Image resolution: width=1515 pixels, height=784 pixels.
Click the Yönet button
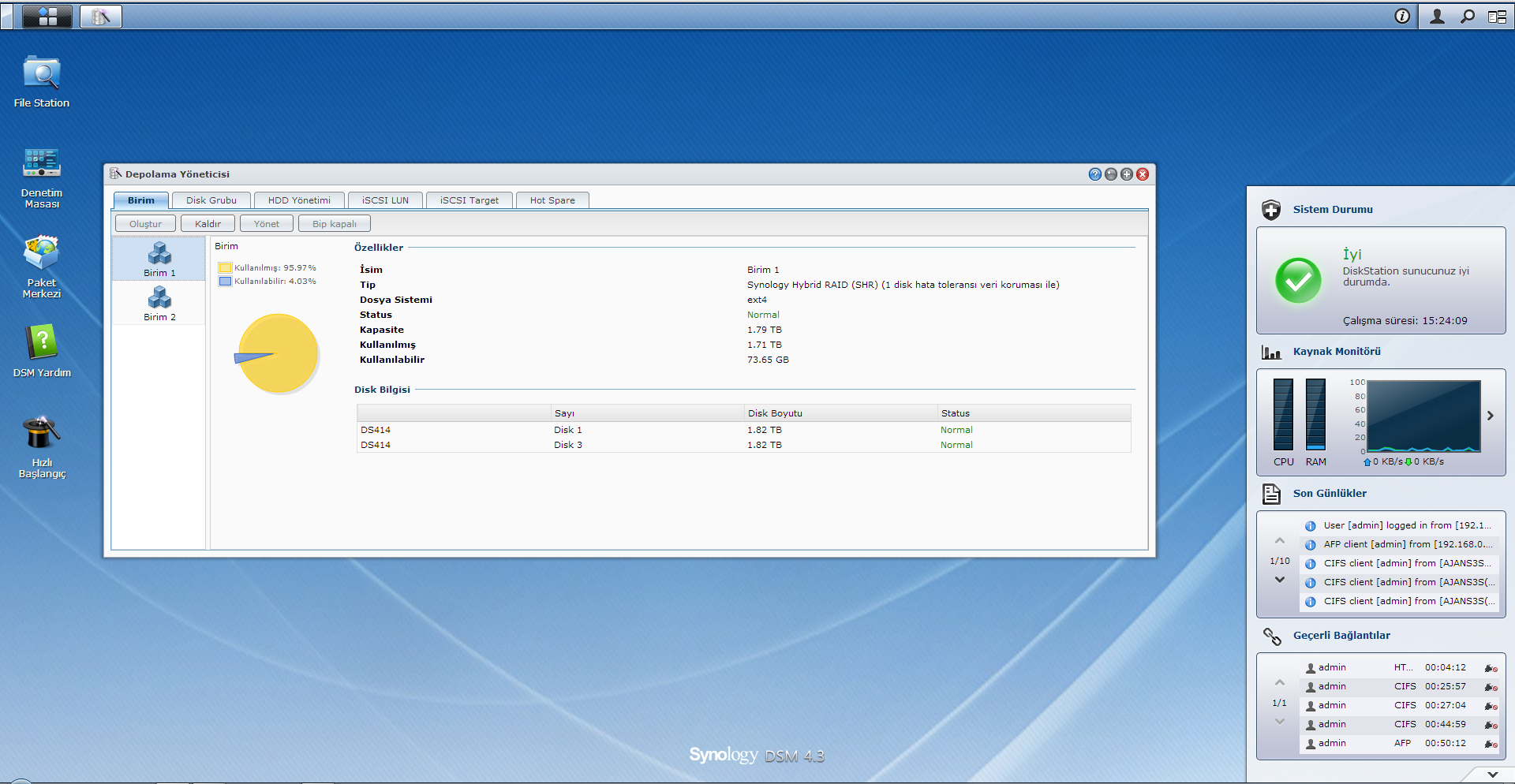266,224
